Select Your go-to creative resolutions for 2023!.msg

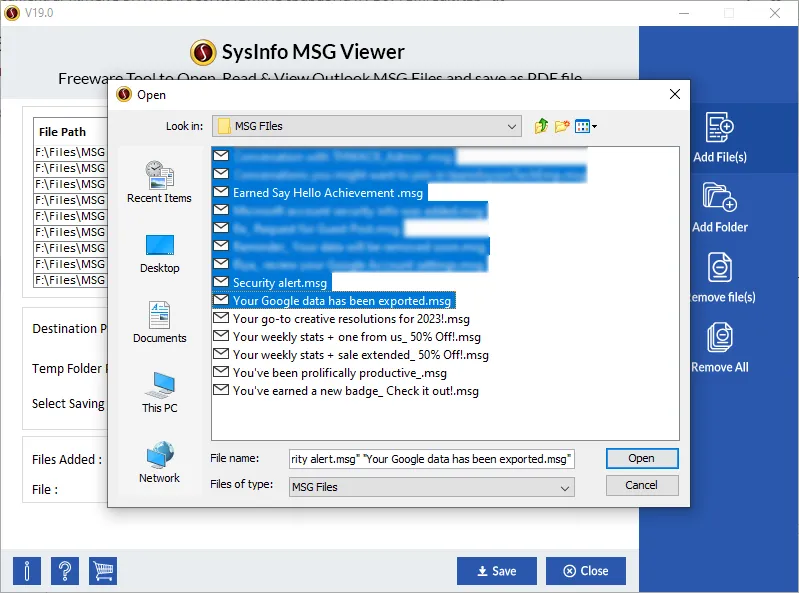[x=351, y=319]
